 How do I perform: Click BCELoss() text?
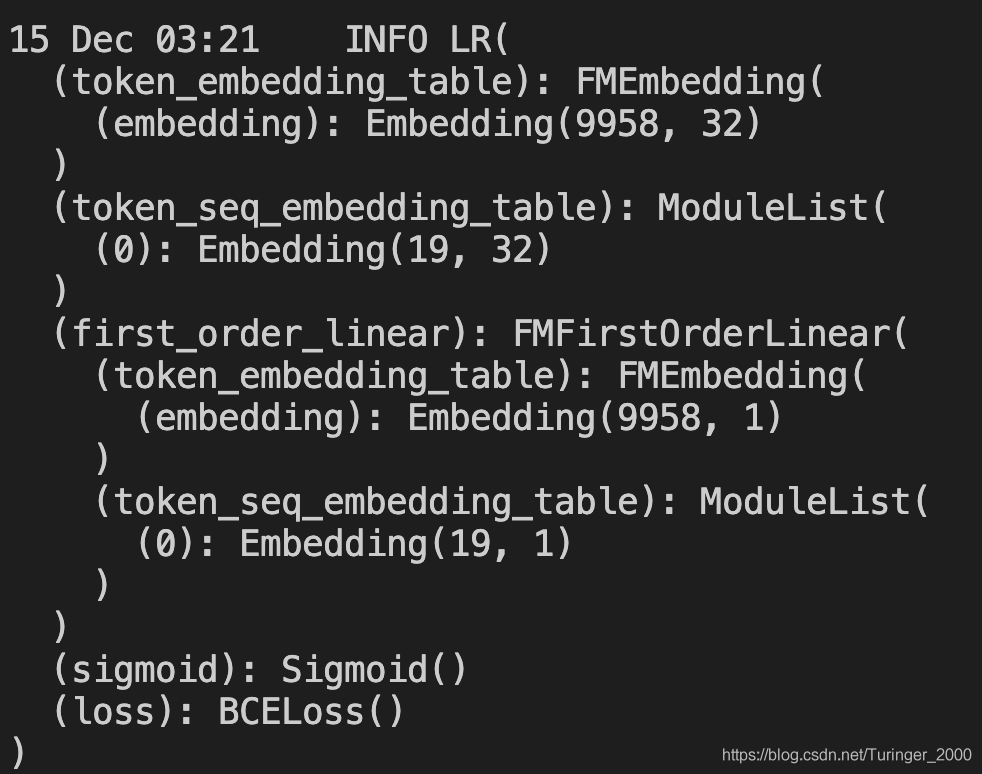(311, 712)
